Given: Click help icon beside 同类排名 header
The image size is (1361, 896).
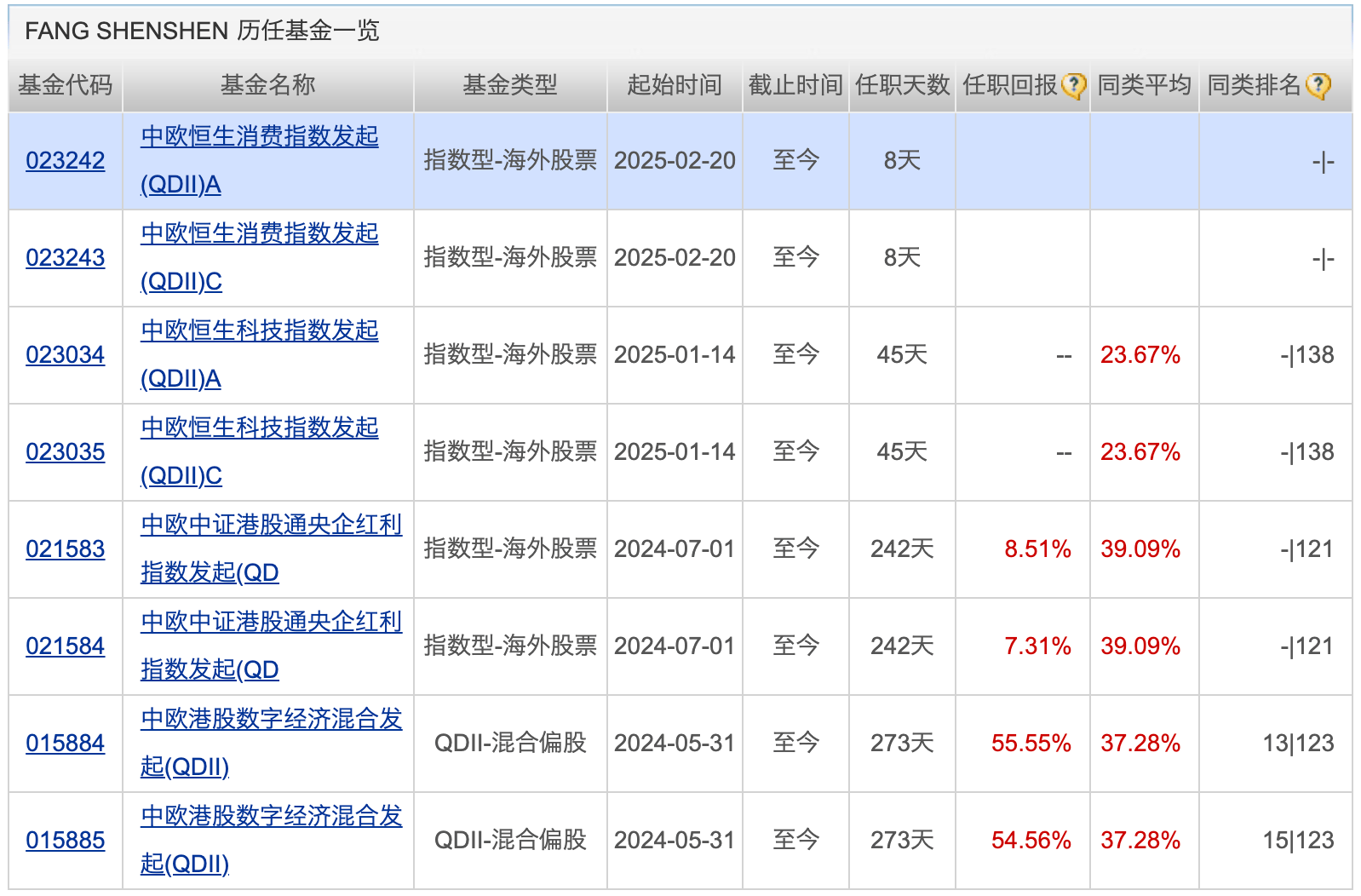Looking at the screenshot, I should (1318, 86).
